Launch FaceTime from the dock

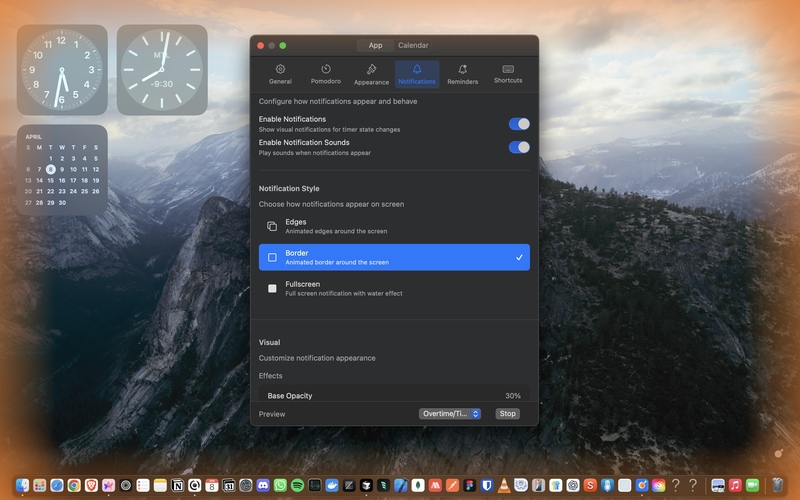point(752,485)
